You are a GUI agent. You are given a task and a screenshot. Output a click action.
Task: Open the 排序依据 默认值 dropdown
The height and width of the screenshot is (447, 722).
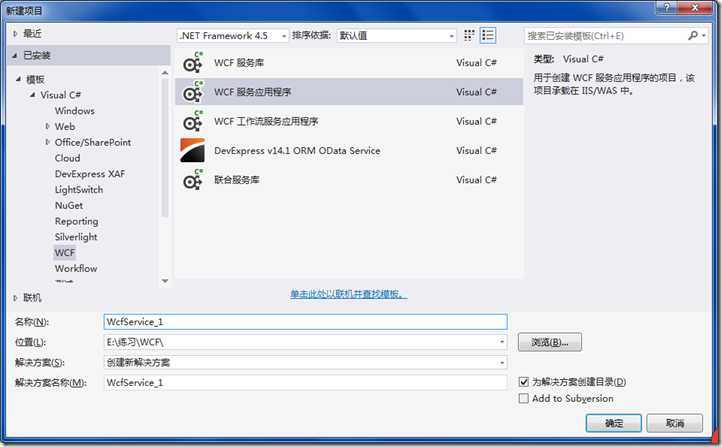pos(396,35)
